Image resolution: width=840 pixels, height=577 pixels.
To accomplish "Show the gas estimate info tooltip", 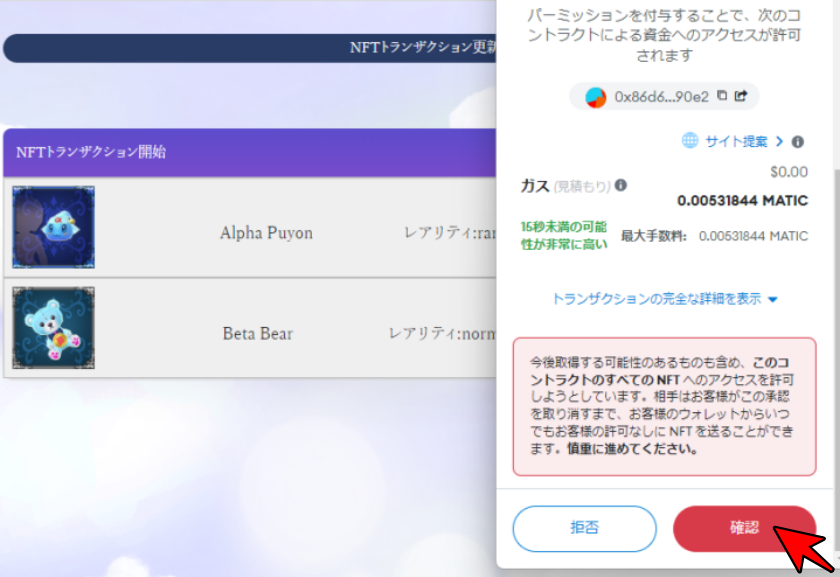I will (620, 185).
